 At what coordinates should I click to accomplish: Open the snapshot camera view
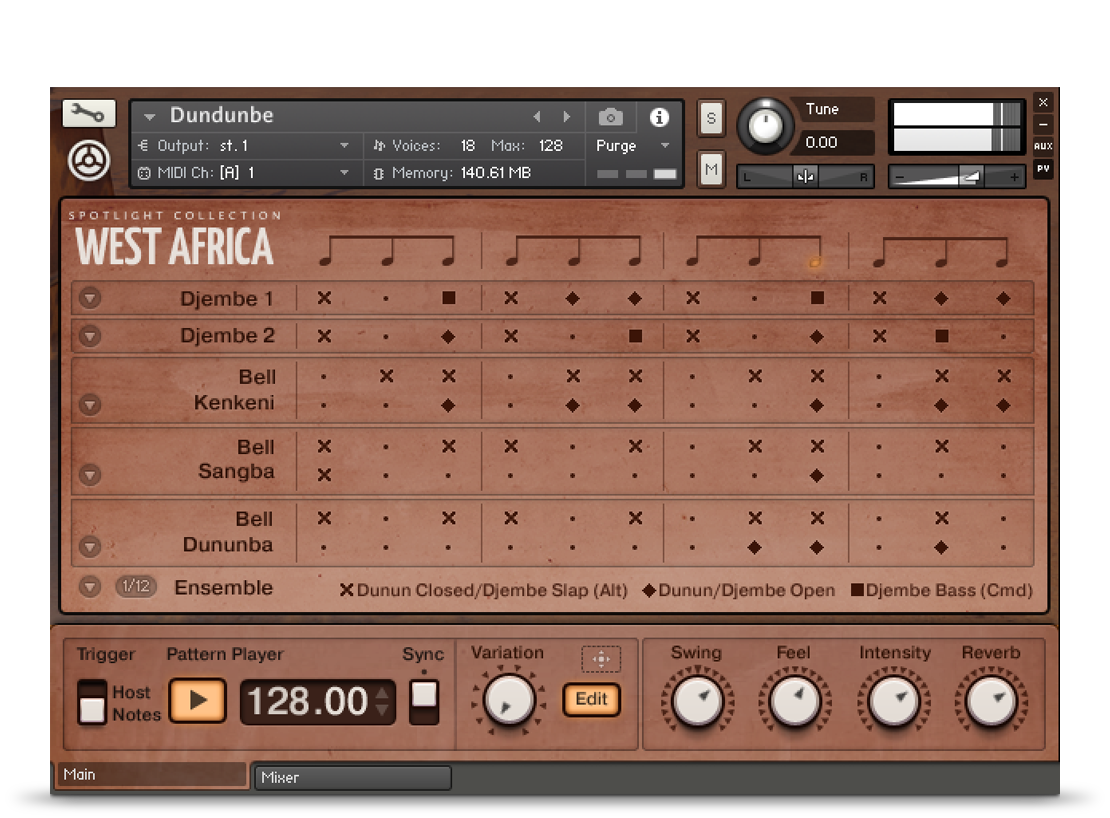pyautogui.click(x=610, y=117)
